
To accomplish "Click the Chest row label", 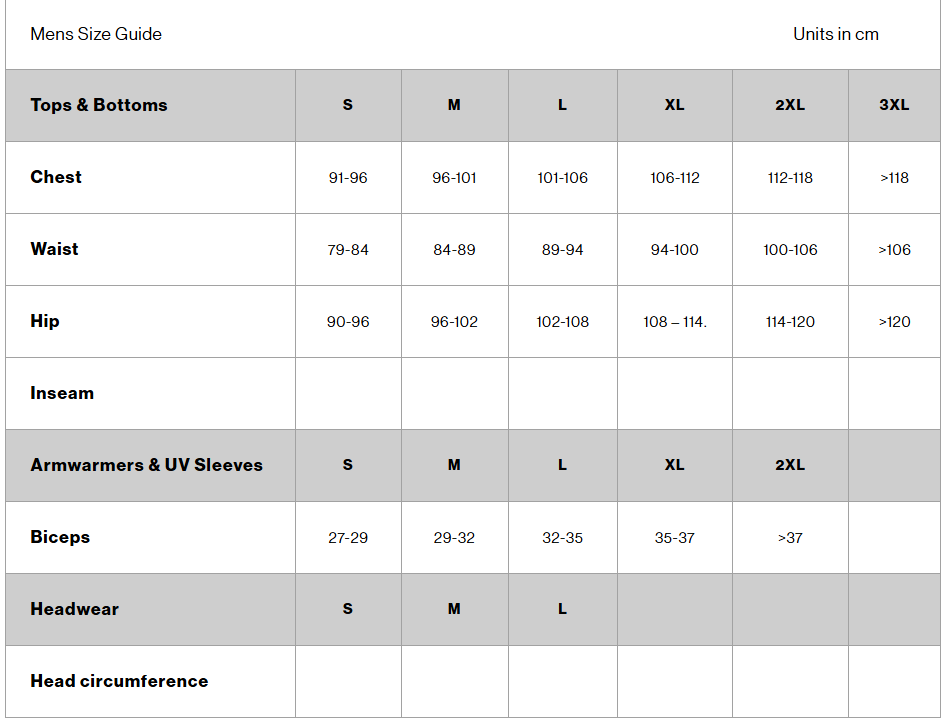I will point(56,177).
